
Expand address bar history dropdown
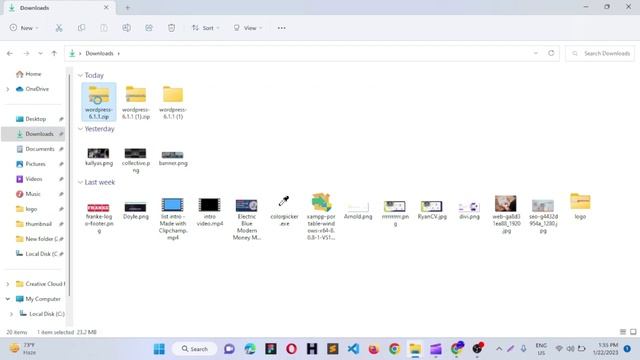point(536,53)
